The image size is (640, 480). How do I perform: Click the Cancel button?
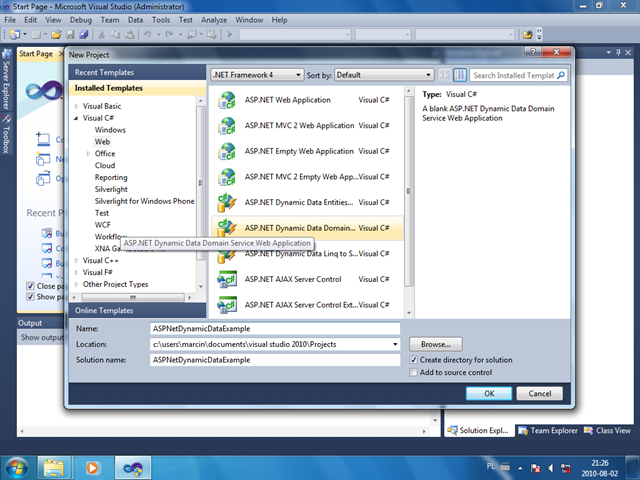(540, 393)
